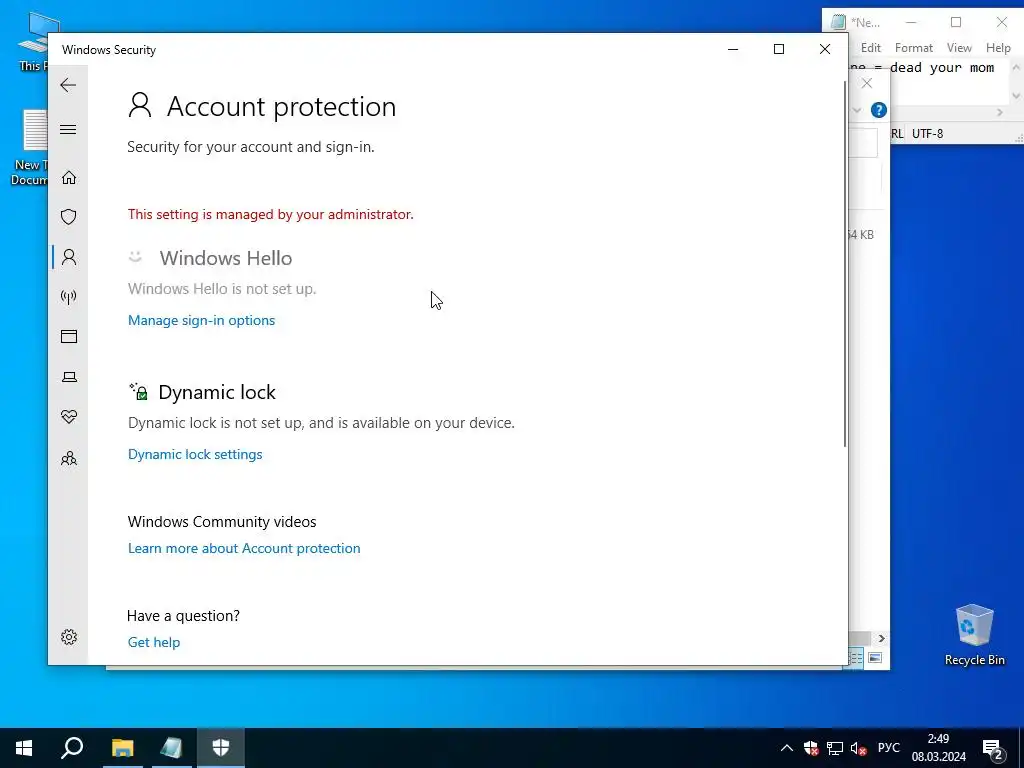Image resolution: width=1024 pixels, height=768 pixels.
Task: Open Family options icon in sidebar
Action: [x=69, y=458]
